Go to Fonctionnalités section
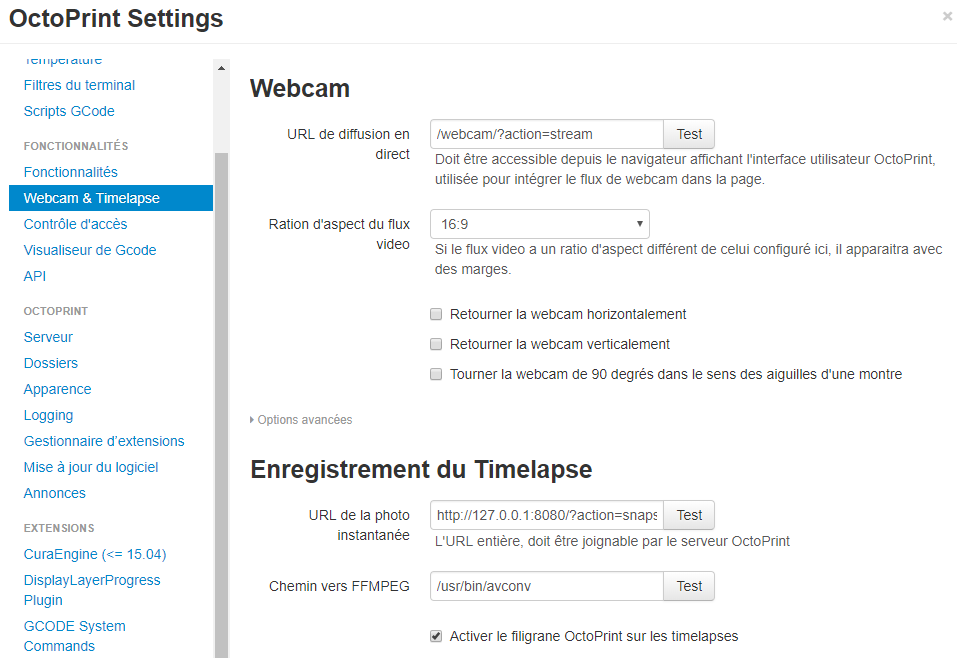Image resolution: width=957 pixels, height=658 pixels. pyautogui.click(x=71, y=172)
